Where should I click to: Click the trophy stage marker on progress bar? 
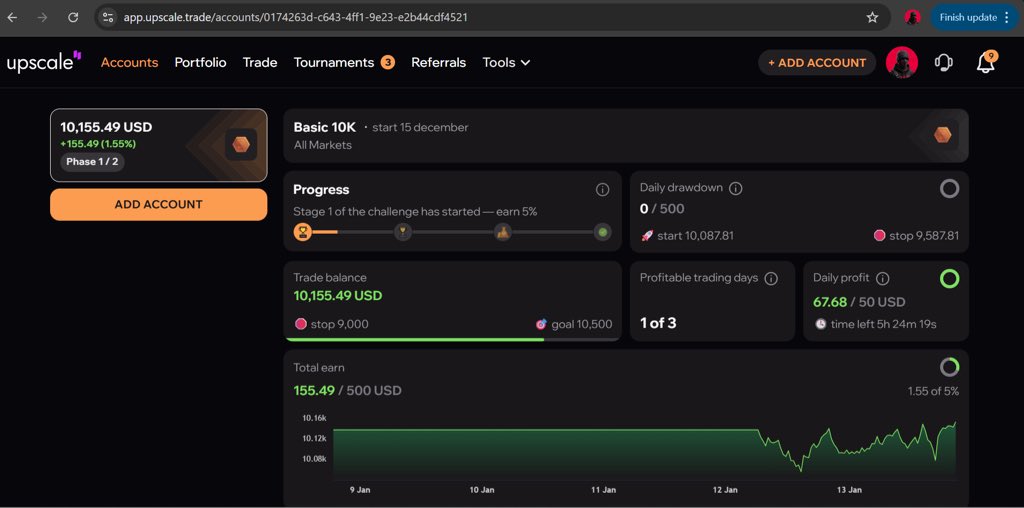(x=403, y=232)
